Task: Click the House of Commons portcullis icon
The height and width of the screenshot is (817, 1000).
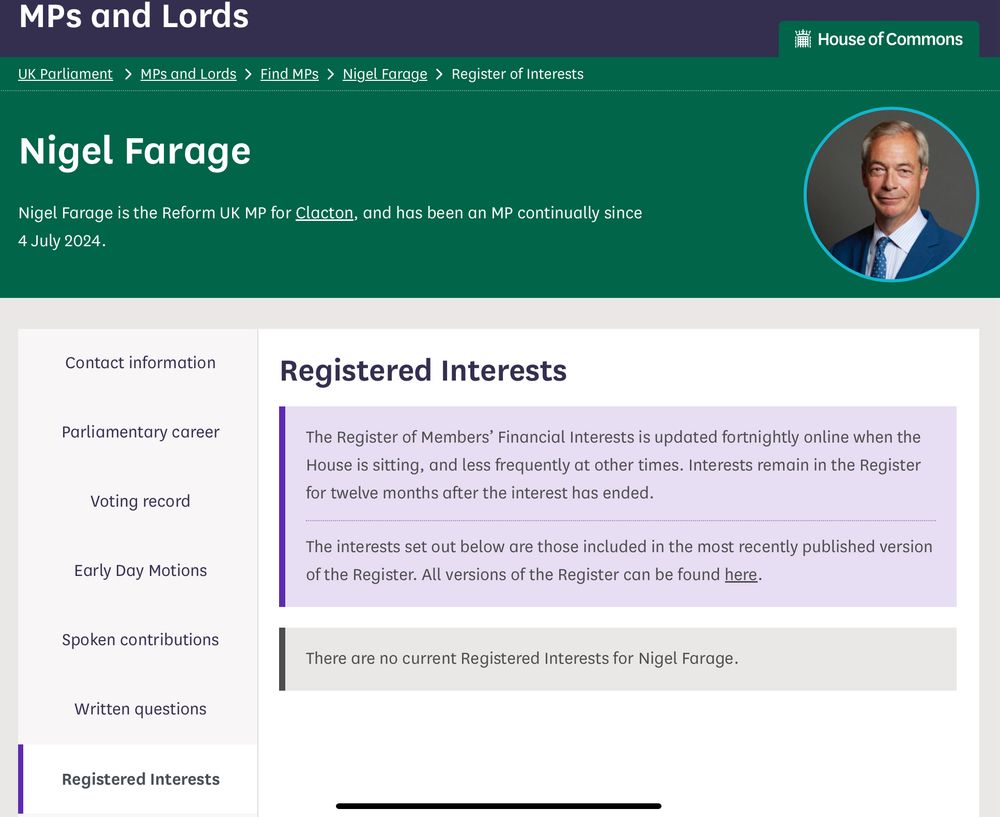Action: coord(802,39)
